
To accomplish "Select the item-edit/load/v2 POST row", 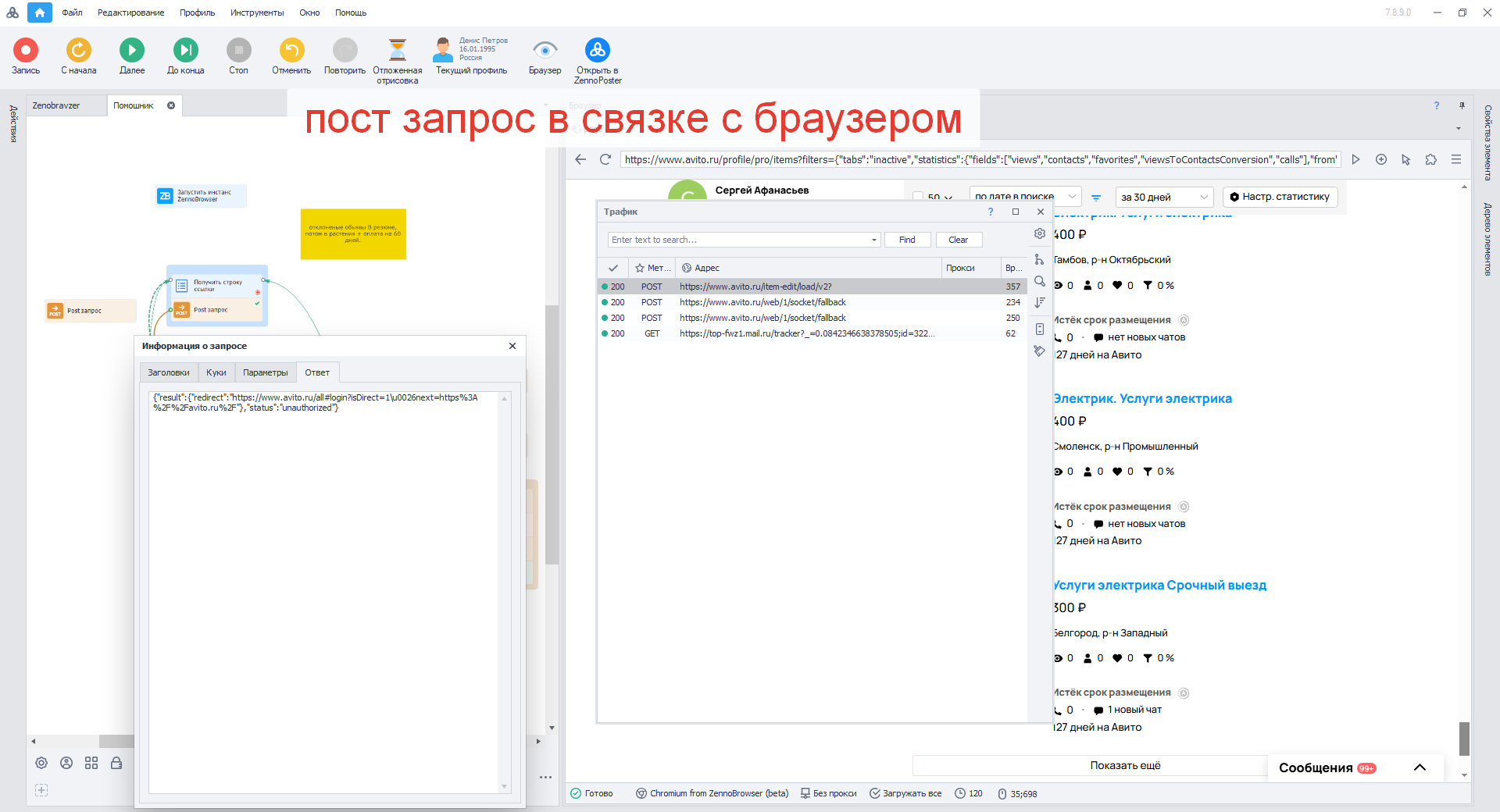I will click(812, 287).
